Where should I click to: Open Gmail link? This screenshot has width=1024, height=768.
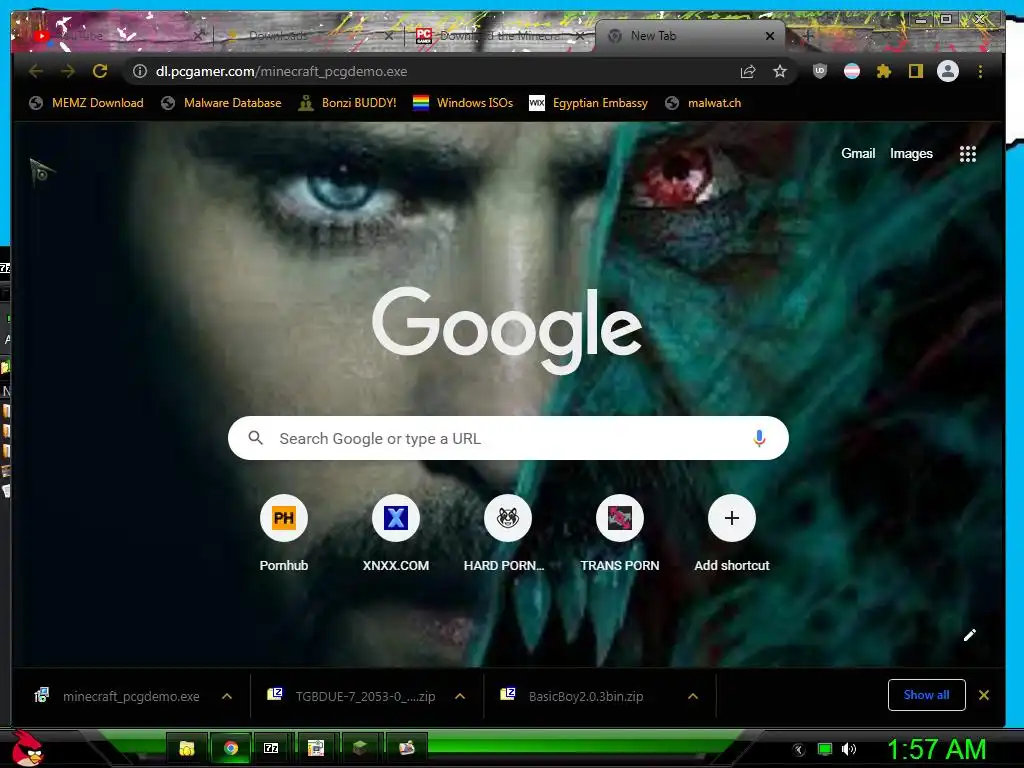point(857,153)
